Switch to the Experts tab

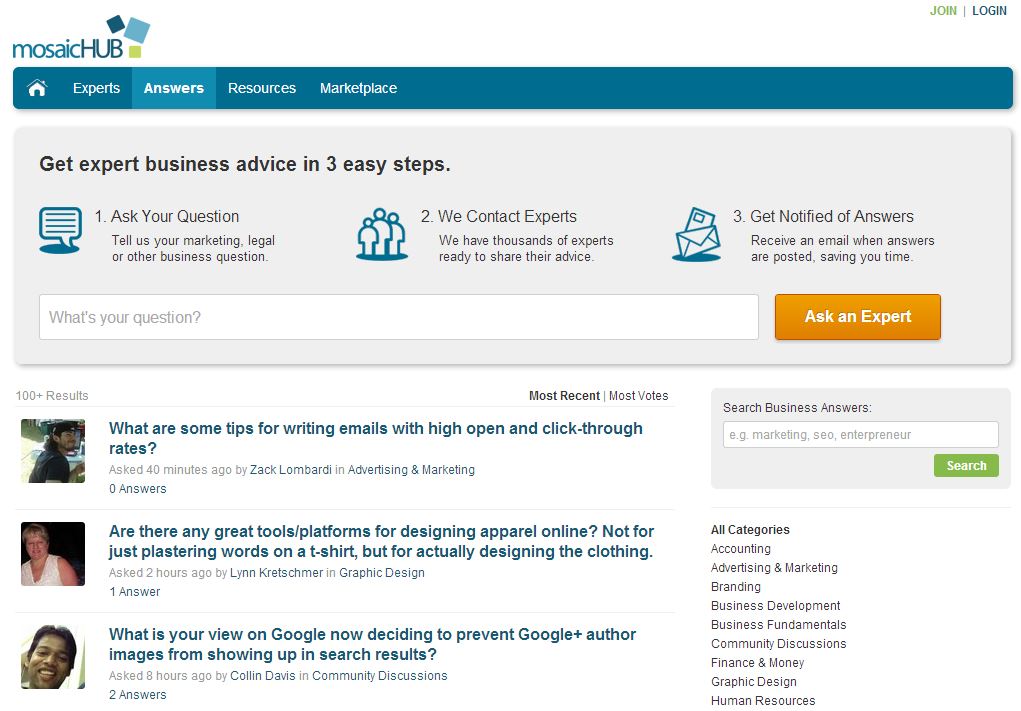(96, 88)
